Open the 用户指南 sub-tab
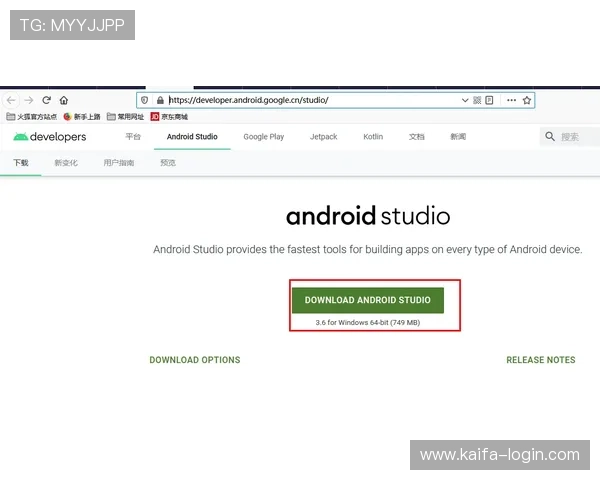This screenshot has width=600, height=480. pyautogui.click(x=118, y=163)
